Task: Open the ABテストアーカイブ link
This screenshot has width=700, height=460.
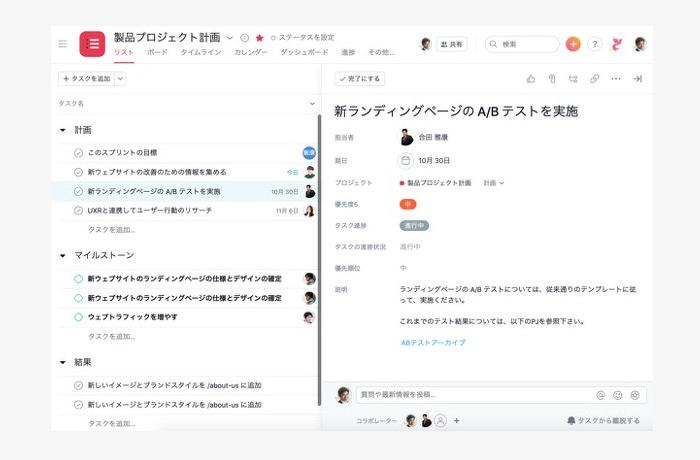Action: click(432, 343)
